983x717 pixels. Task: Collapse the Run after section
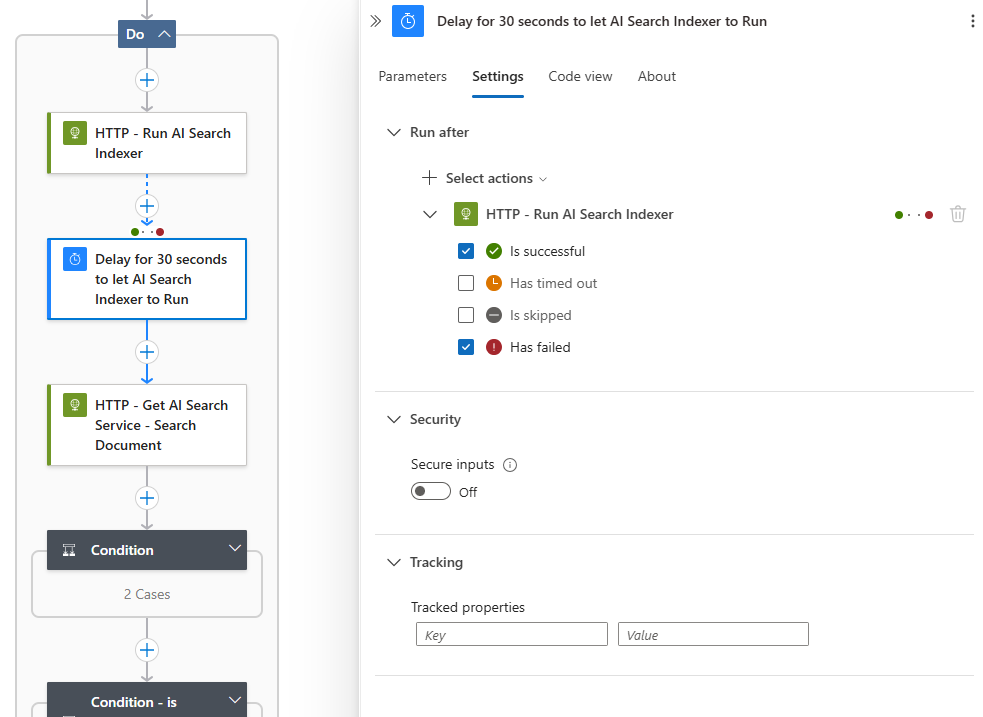(393, 132)
